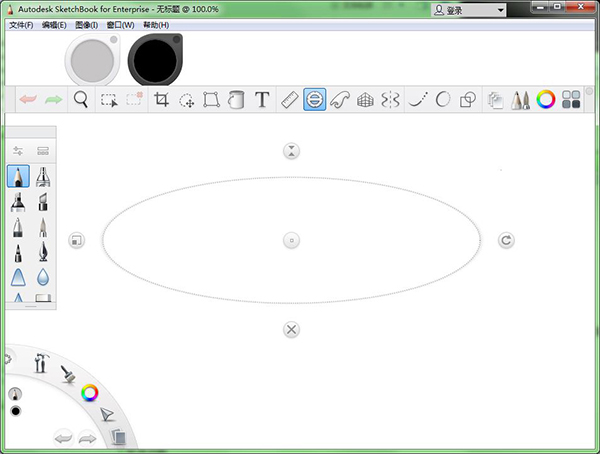Viewport: 600px width, 454px height.
Task: Choose the rectangular Select tool
Action: (x=109, y=100)
